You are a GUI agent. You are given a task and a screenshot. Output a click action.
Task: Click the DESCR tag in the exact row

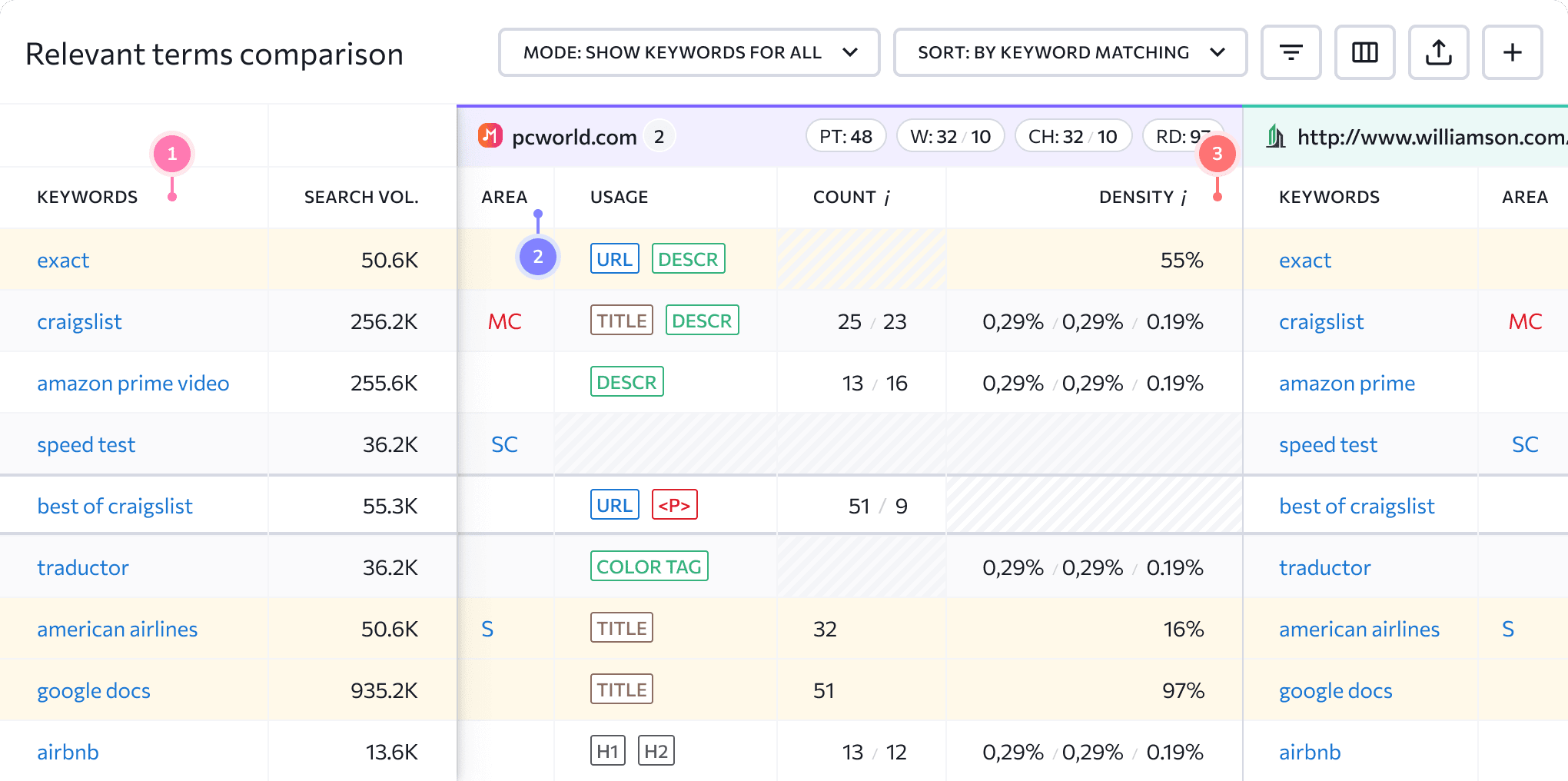pyautogui.click(x=688, y=259)
